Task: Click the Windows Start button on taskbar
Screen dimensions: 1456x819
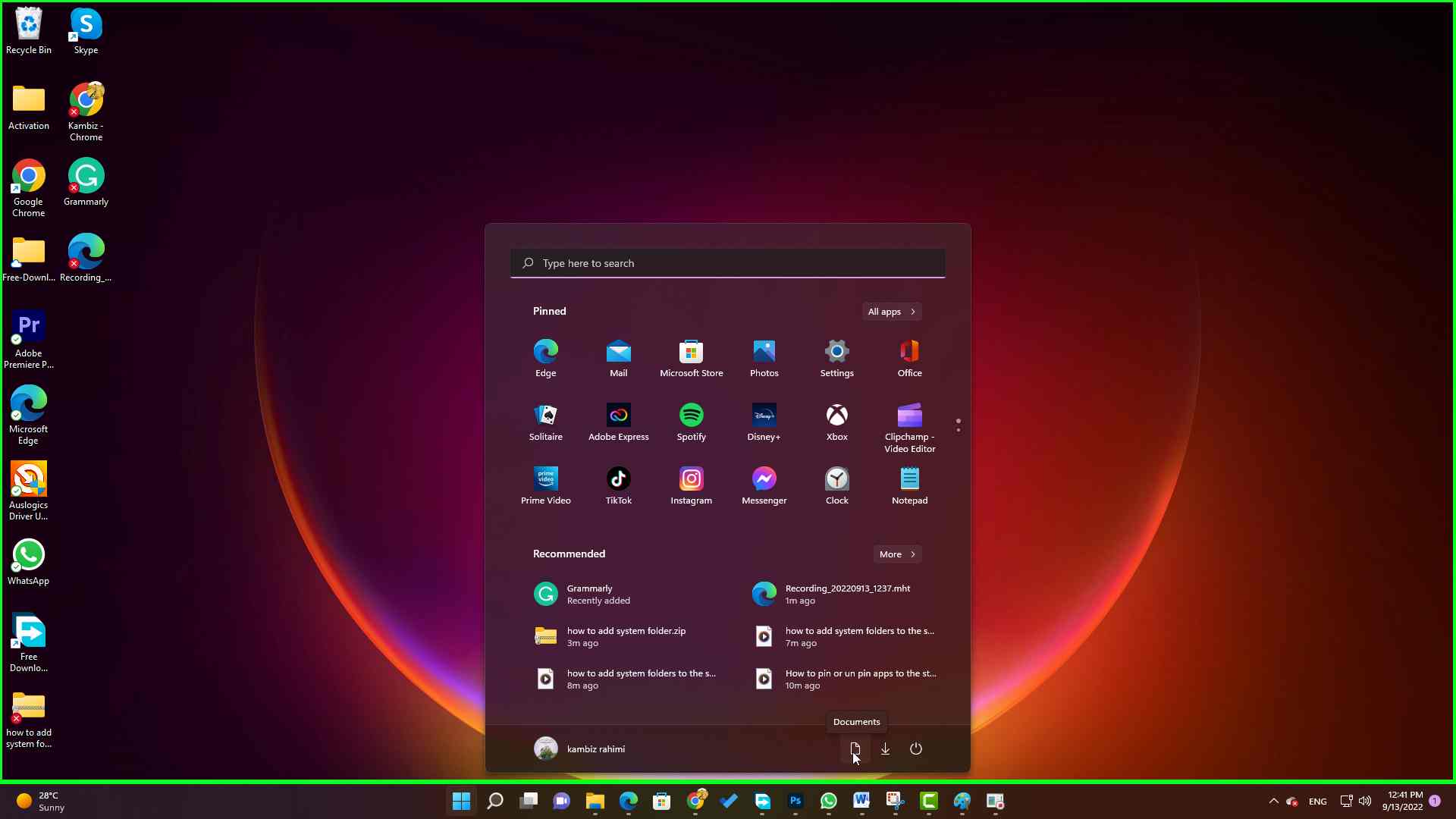Action: click(x=461, y=801)
